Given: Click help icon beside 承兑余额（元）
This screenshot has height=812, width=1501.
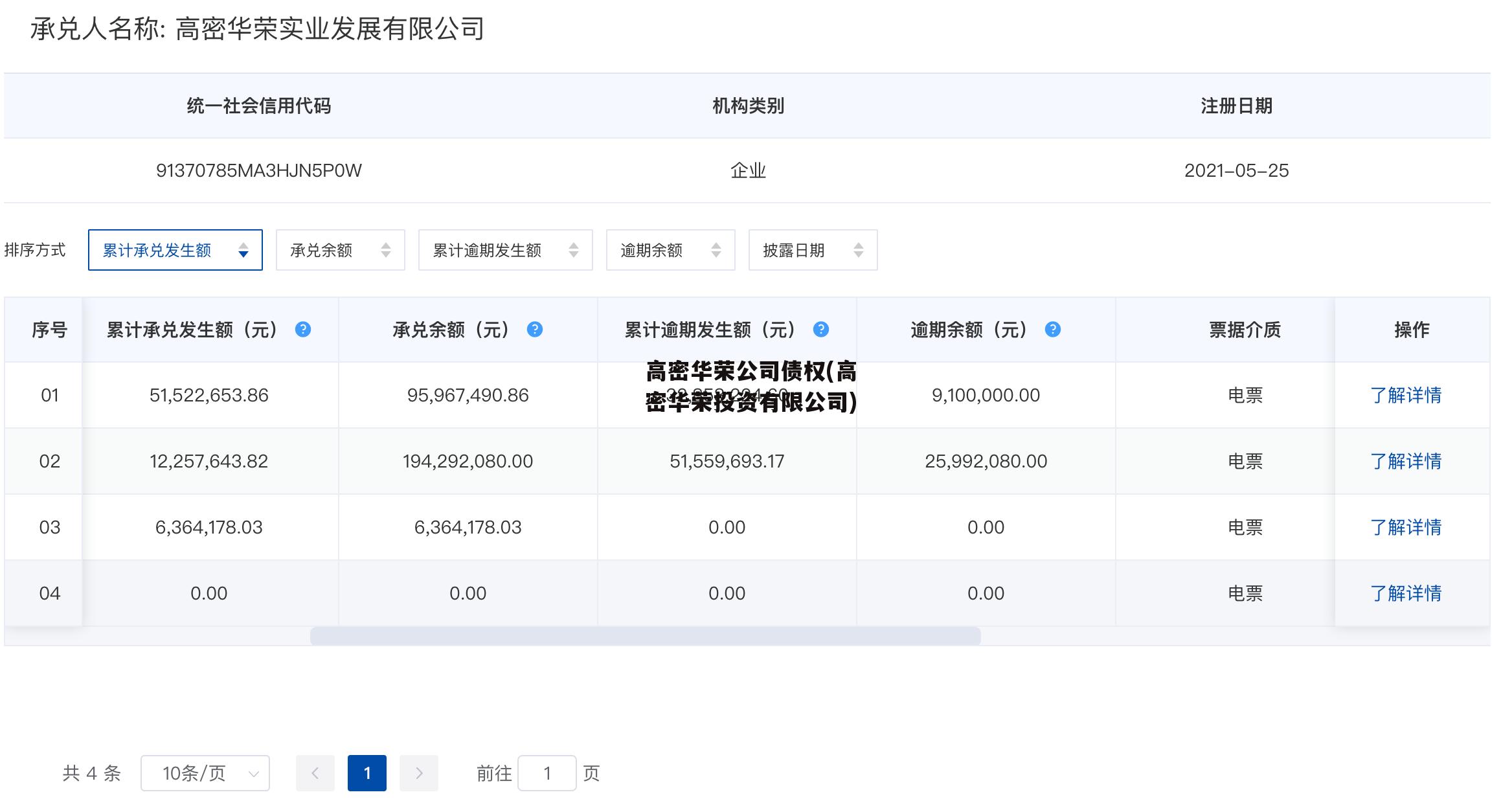Looking at the screenshot, I should (535, 330).
